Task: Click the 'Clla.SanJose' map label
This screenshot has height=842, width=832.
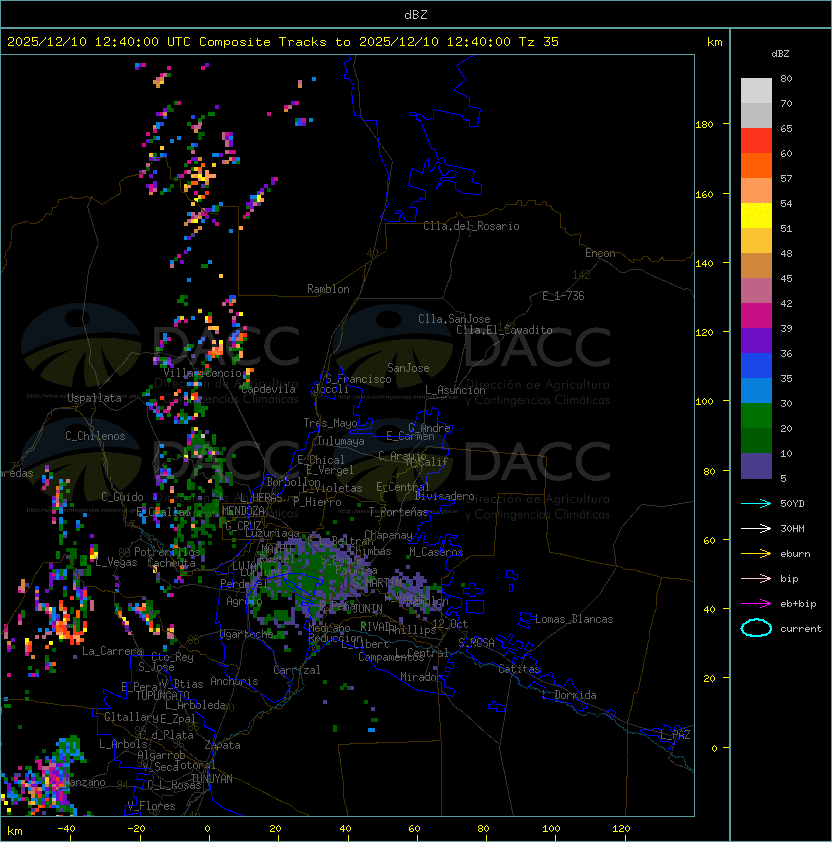Action: [454, 319]
